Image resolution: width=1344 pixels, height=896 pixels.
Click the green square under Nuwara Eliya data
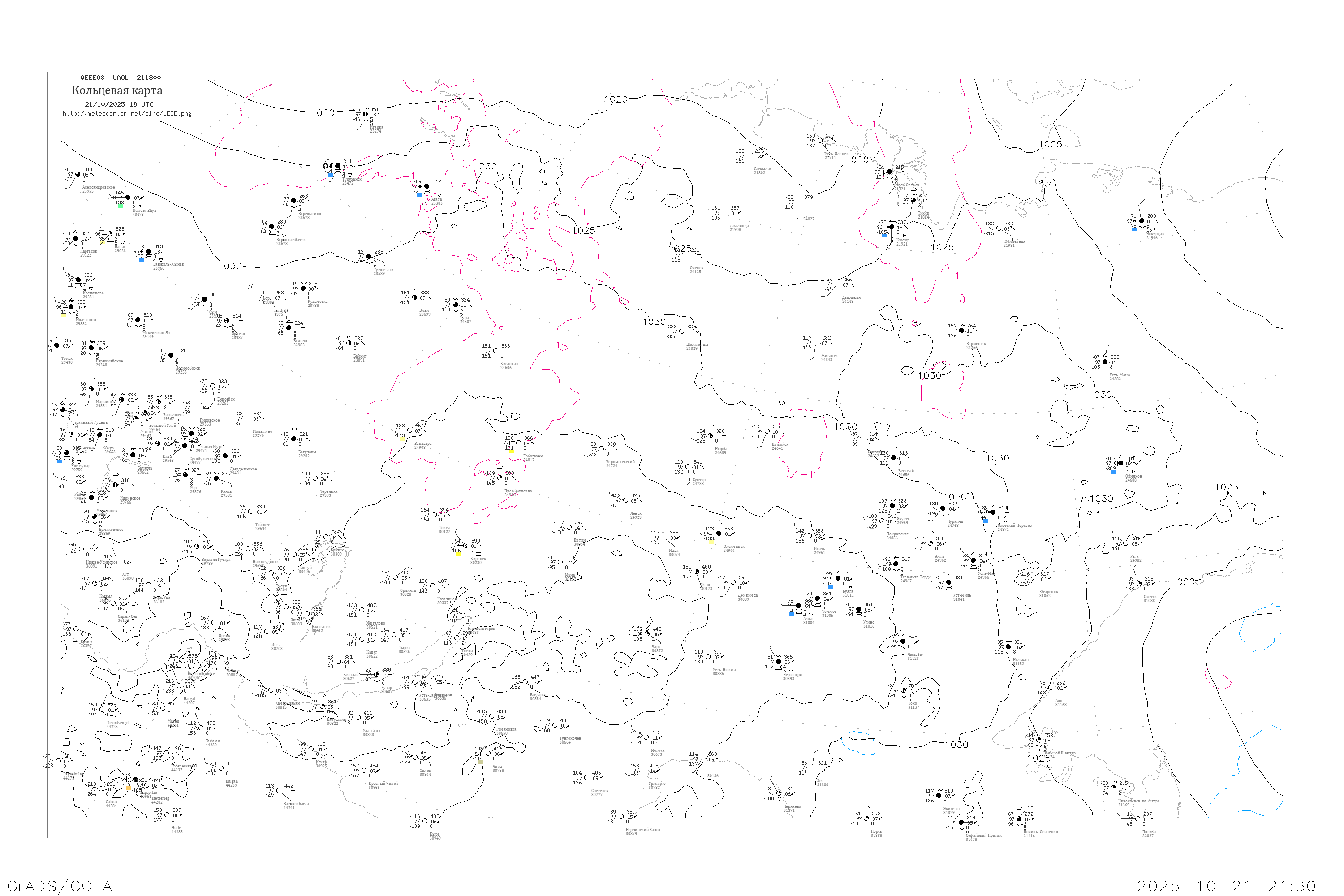click(x=121, y=206)
